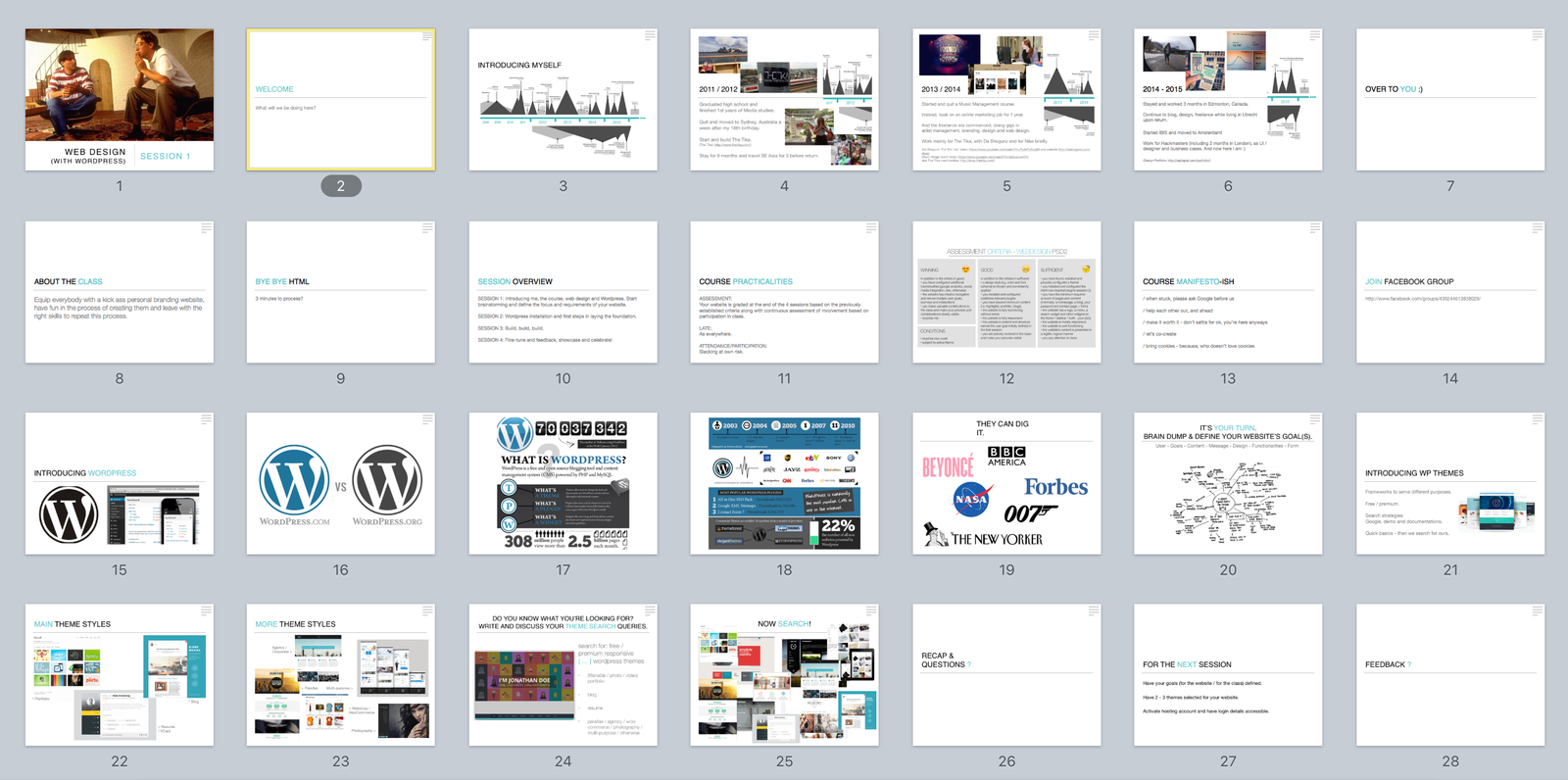Select the WordPress.com vs WordPress.org slide
Image resolution: width=1568 pixels, height=780 pixels.
tap(340, 483)
